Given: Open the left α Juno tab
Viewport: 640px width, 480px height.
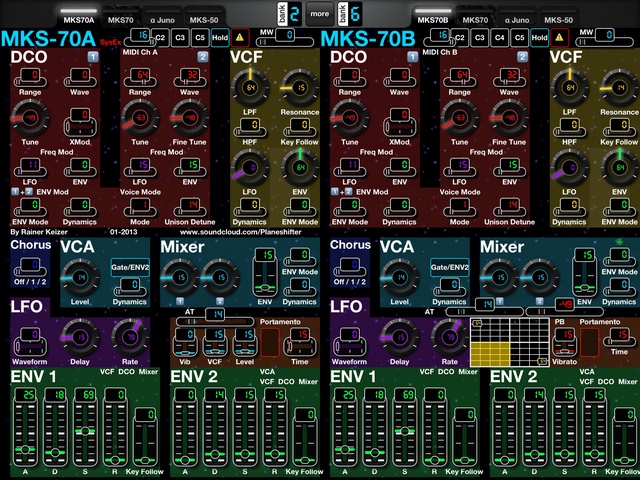Looking at the screenshot, I should tap(162, 17).
